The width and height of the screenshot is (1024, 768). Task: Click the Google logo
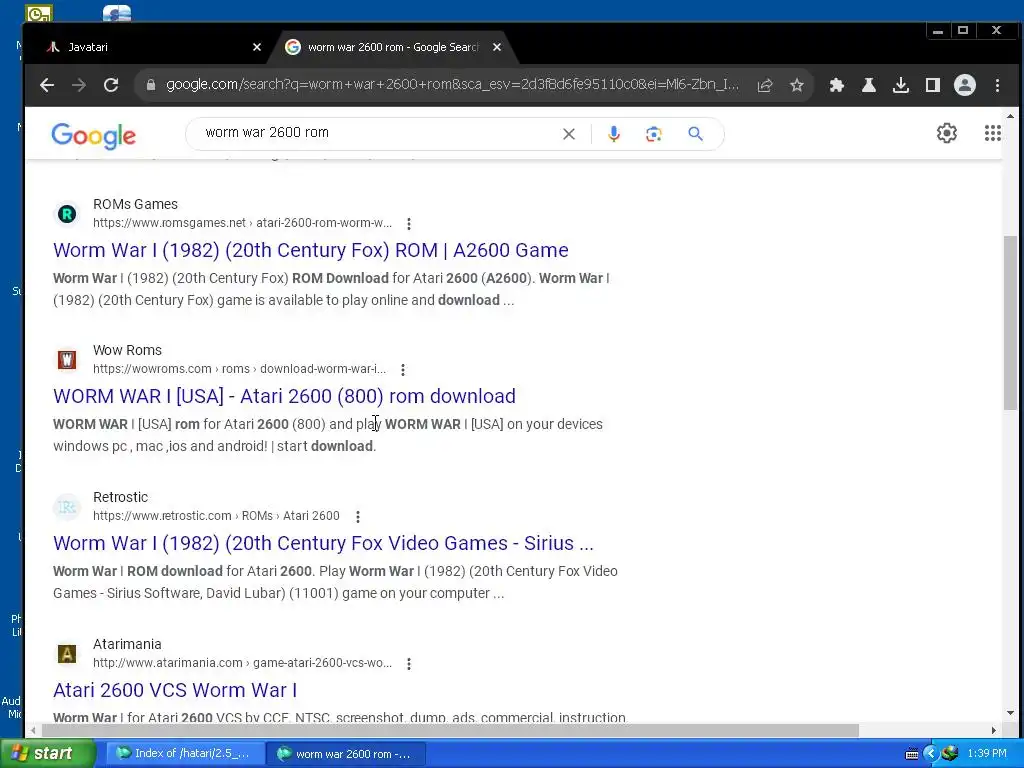(x=93, y=136)
